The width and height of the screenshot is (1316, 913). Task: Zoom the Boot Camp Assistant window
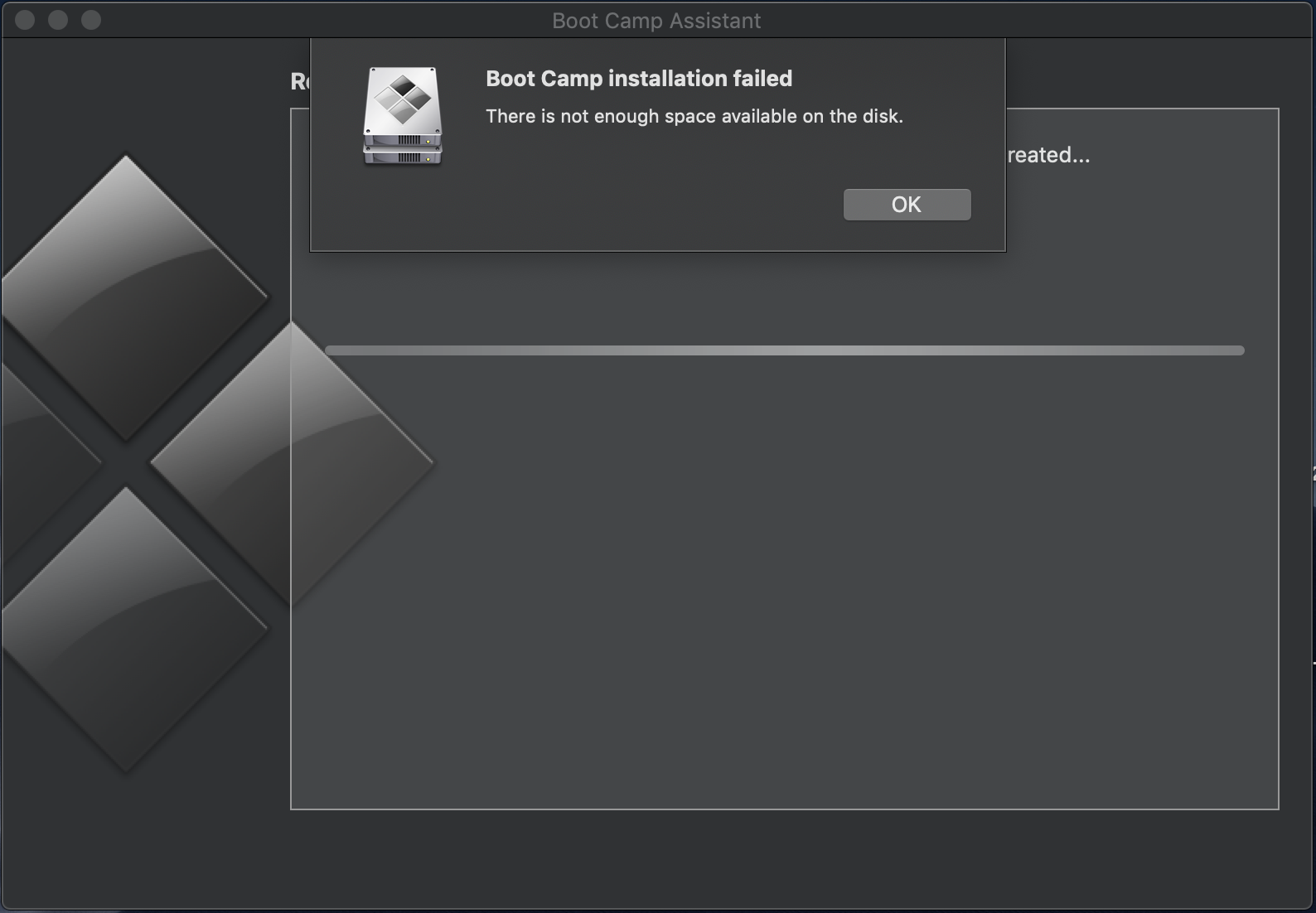pos(91,20)
